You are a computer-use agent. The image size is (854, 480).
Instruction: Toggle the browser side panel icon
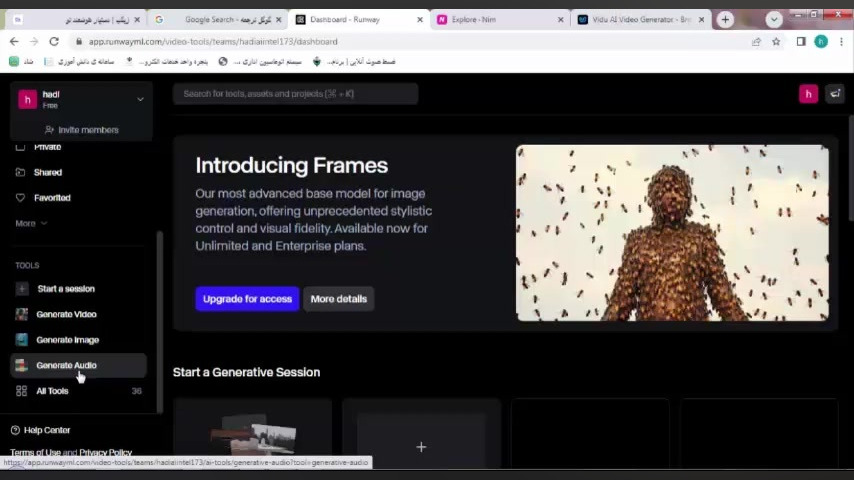click(801, 41)
